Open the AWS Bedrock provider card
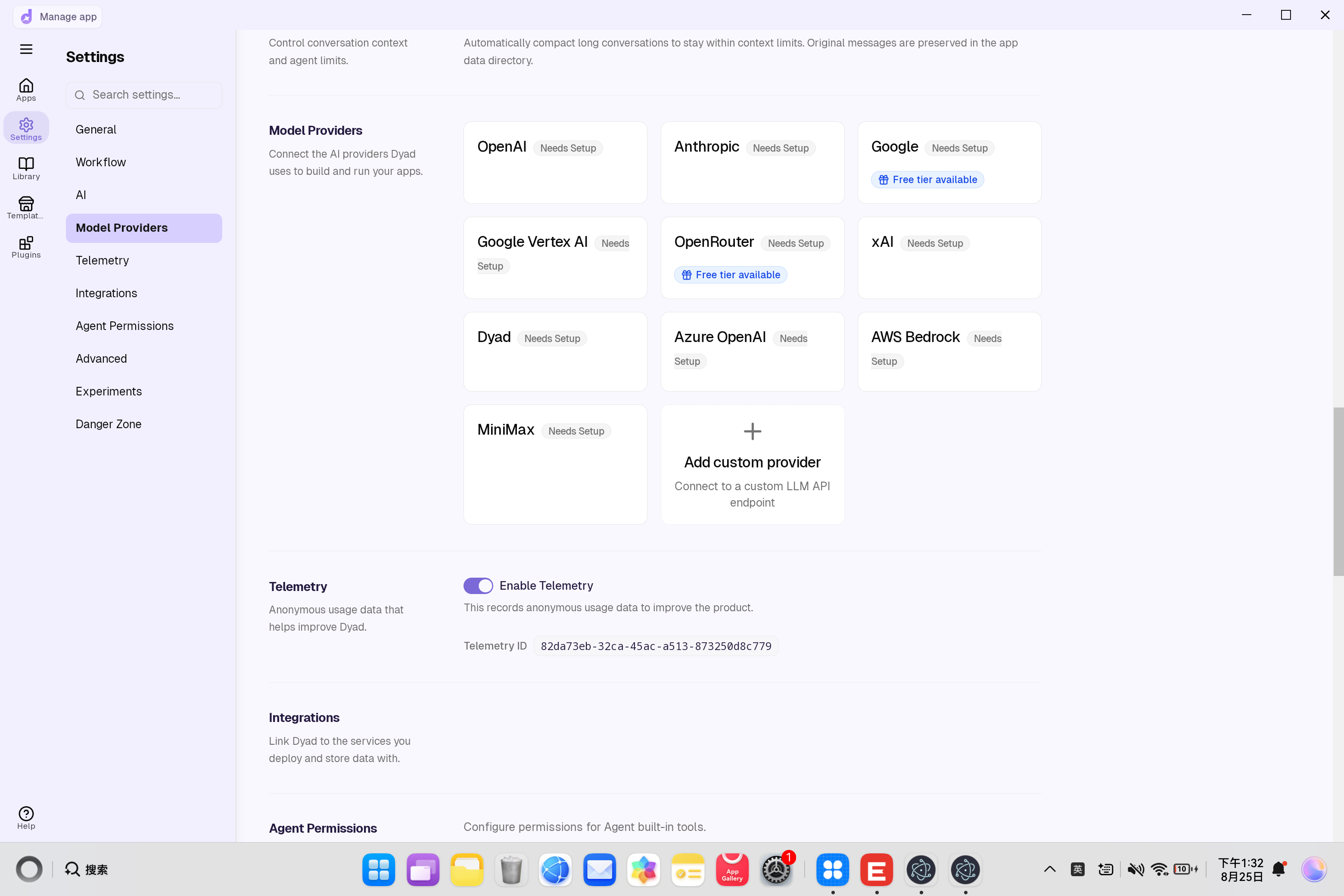 [x=950, y=352]
